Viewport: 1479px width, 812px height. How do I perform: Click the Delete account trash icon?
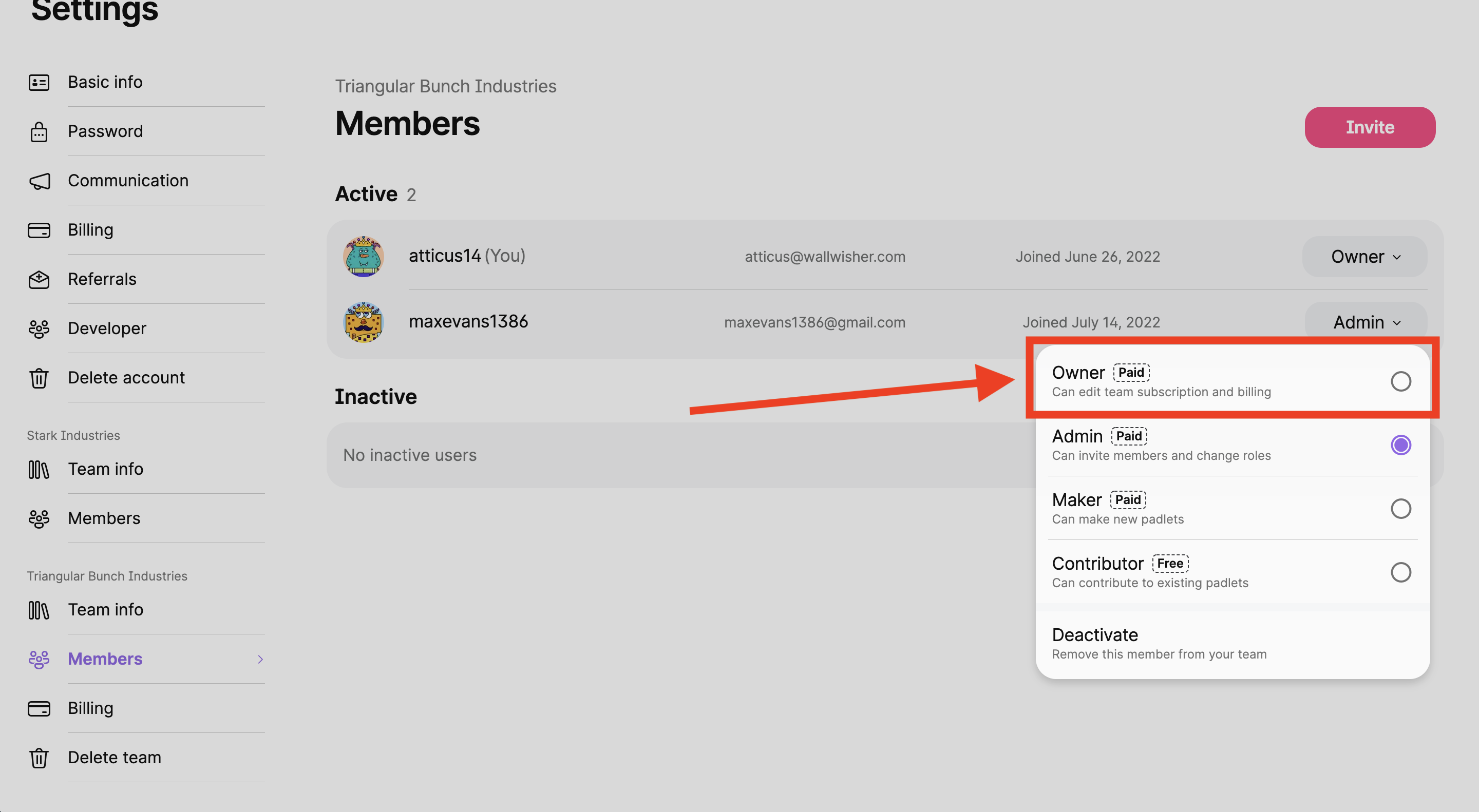click(x=39, y=379)
